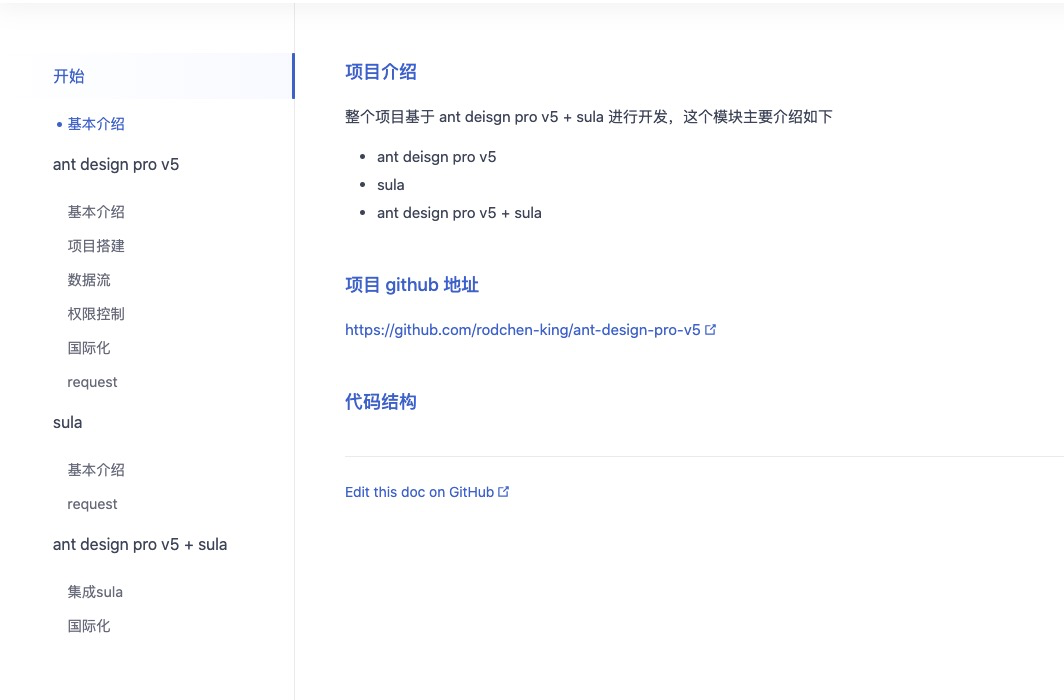Open ant design pro v5 sidebar group
The width and height of the screenshot is (1064, 700).
pos(116,165)
